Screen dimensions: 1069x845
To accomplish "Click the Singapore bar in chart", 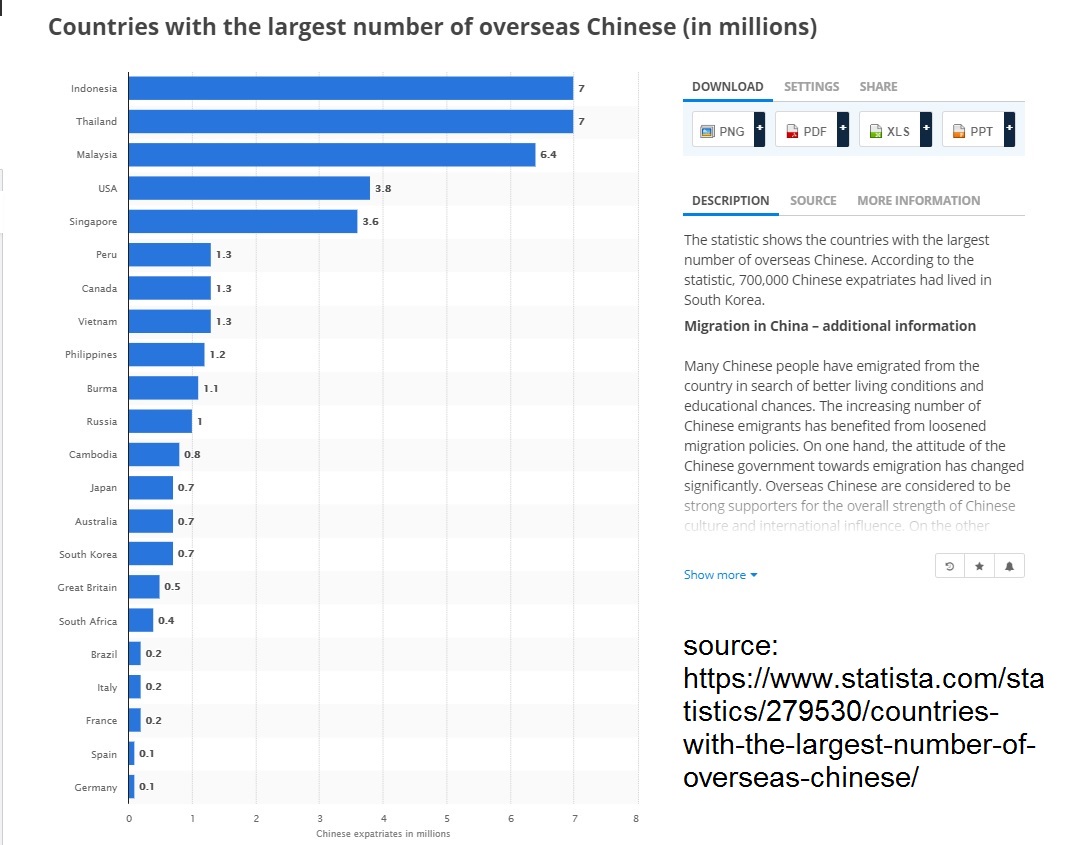I will pos(242,221).
